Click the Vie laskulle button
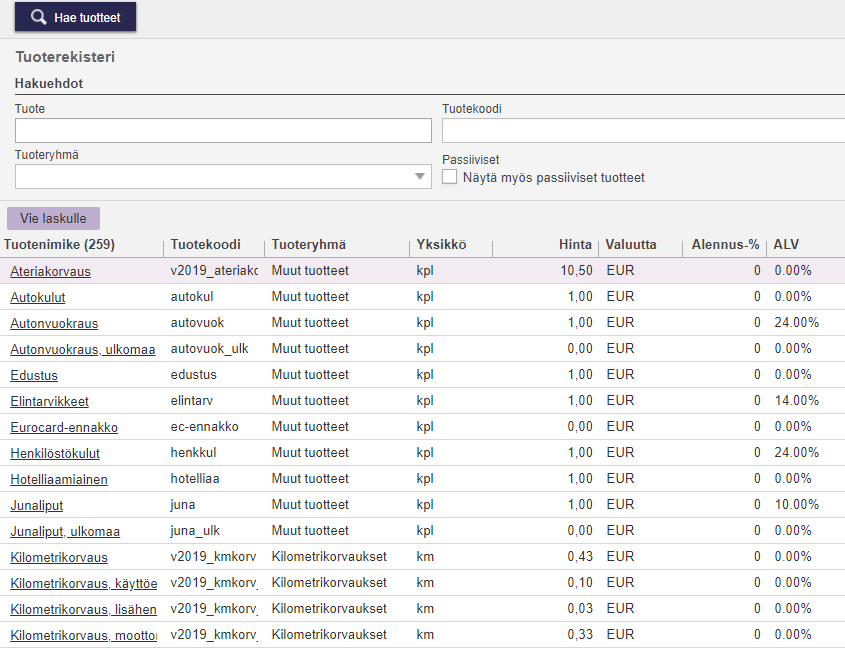Image resolution: width=845 pixels, height=650 pixels. coord(53,218)
